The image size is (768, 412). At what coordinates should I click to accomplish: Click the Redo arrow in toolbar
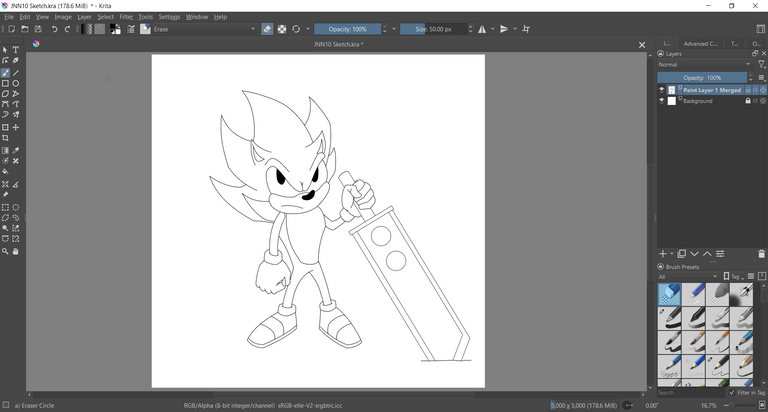pos(67,29)
